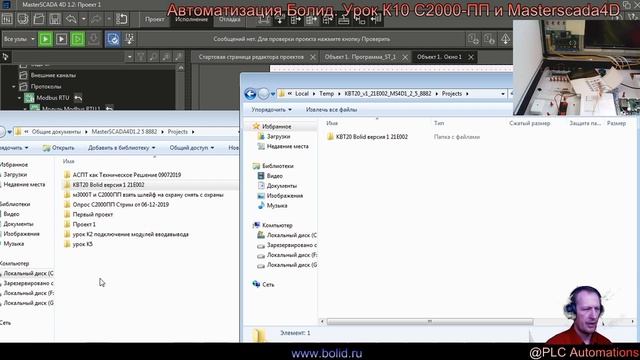This screenshot has width=640, height=360.
Task: Select folder Опрос С2000ПП Стрим от 06-12-2019
Action: 120,204
